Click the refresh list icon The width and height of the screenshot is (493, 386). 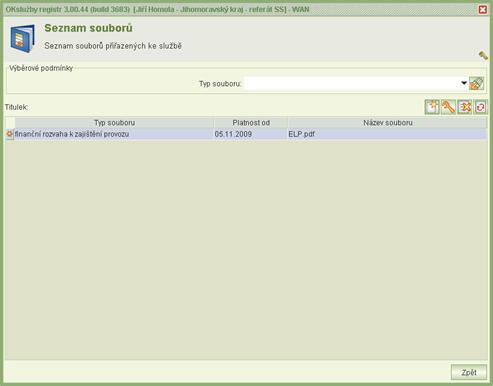point(480,107)
